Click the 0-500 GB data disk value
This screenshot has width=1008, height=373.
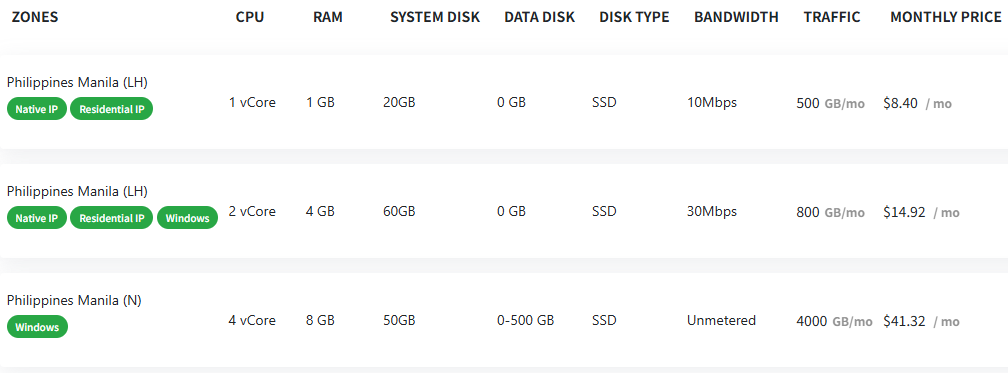pyautogui.click(x=526, y=320)
